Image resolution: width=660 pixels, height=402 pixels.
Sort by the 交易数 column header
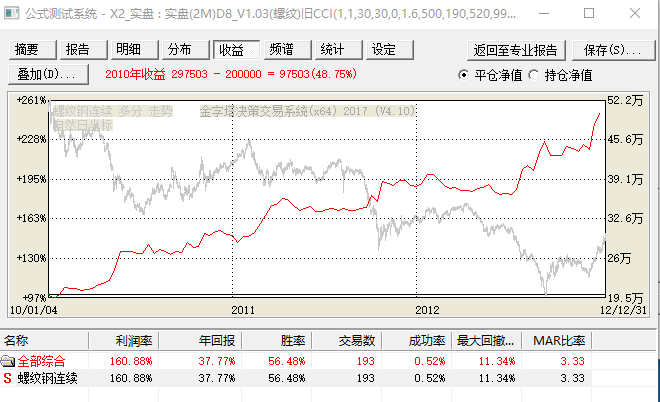tap(347, 341)
